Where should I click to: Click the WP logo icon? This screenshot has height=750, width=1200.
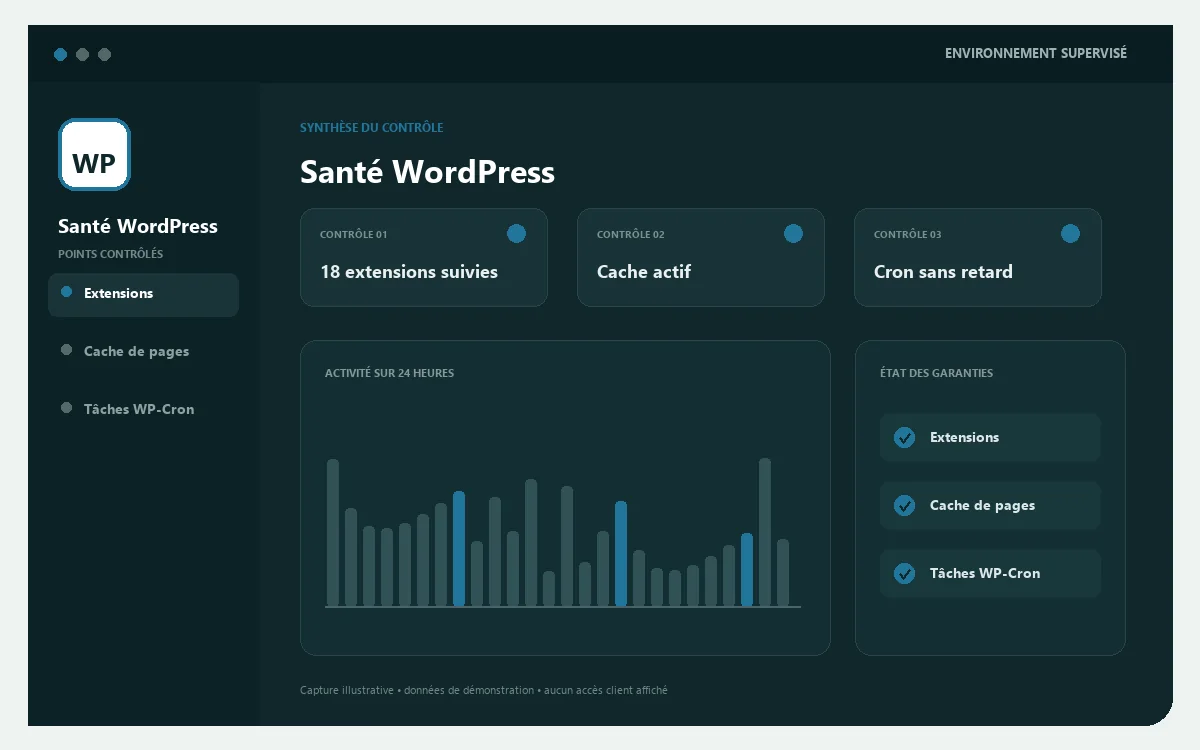[x=94, y=154]
